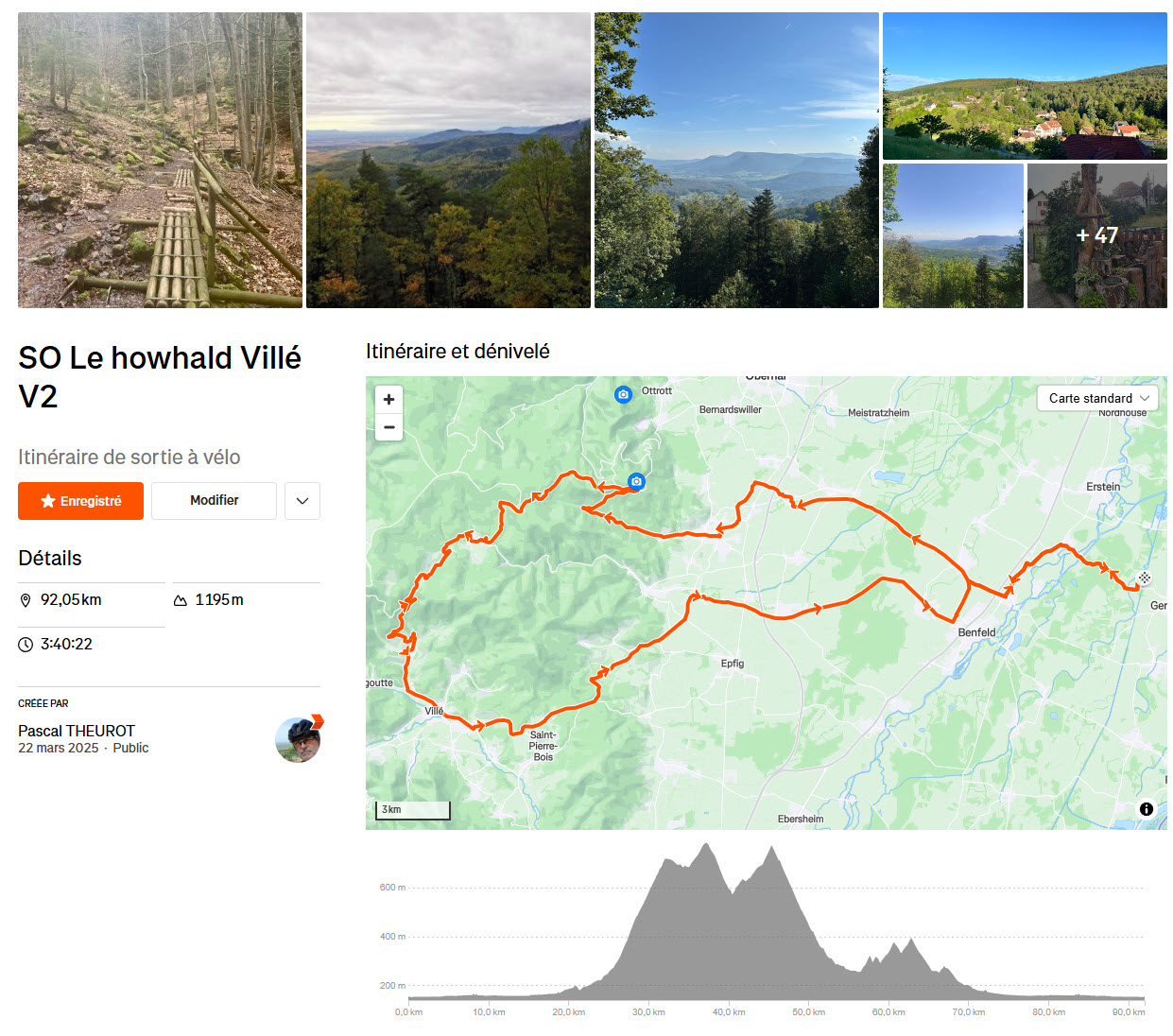
Task: Open Pascal THEUROT's profile avatar
Action: (298, 739)
